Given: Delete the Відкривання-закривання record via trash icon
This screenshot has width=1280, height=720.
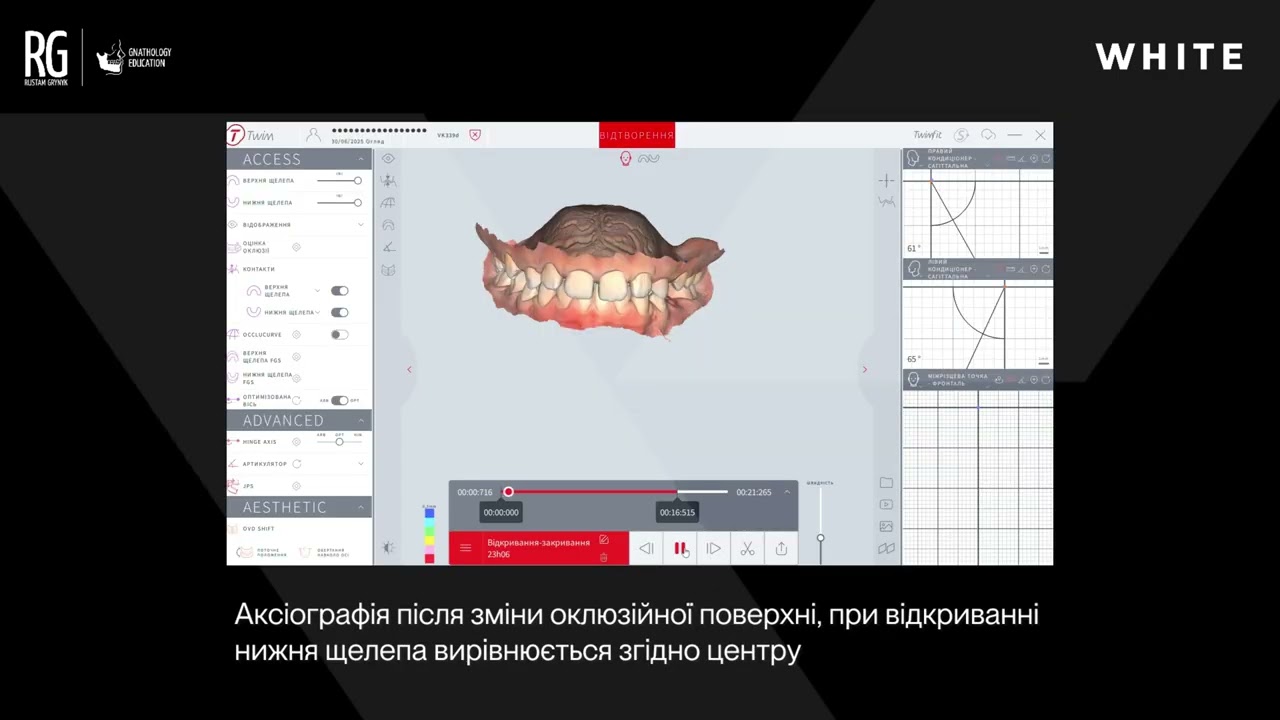Looking at the screenshot, I should pyautogui.click(x=603, y=557).
